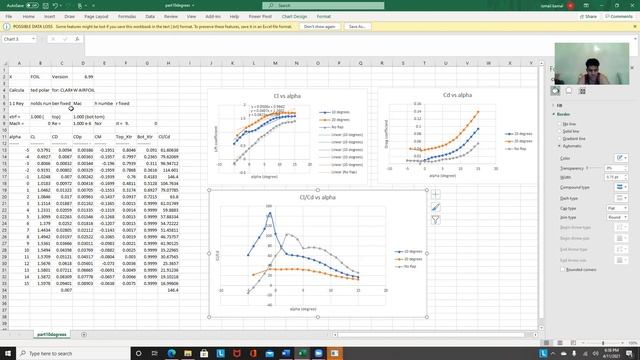640x360 pixels.
Task: Click the taskbar search box
Action: click(x=73, y=353)
